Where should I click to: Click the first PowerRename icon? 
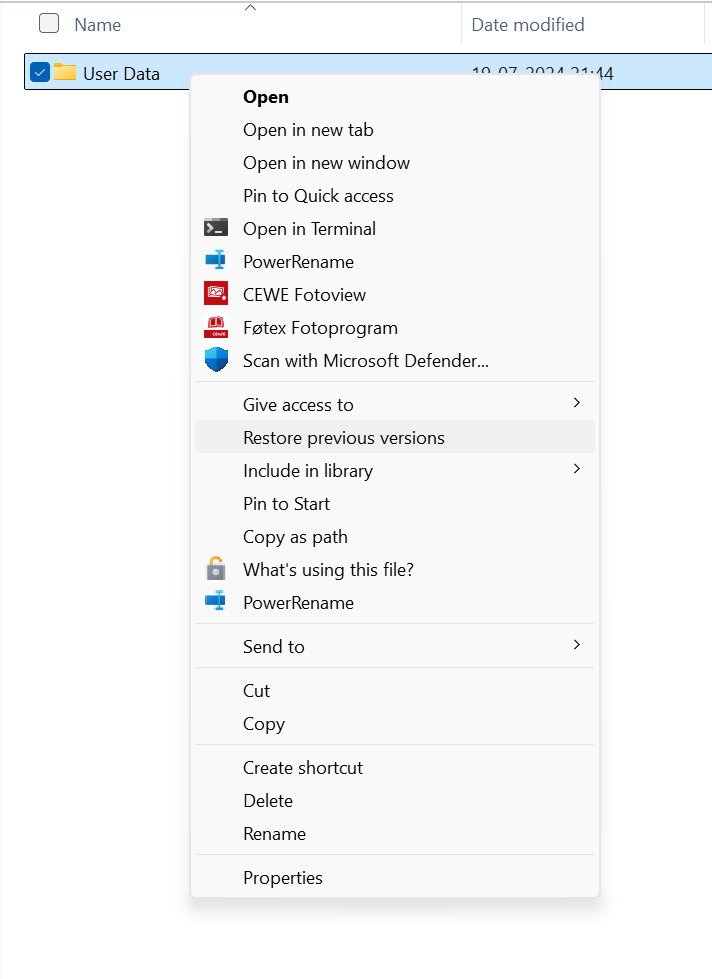click(x=216, y=261)
